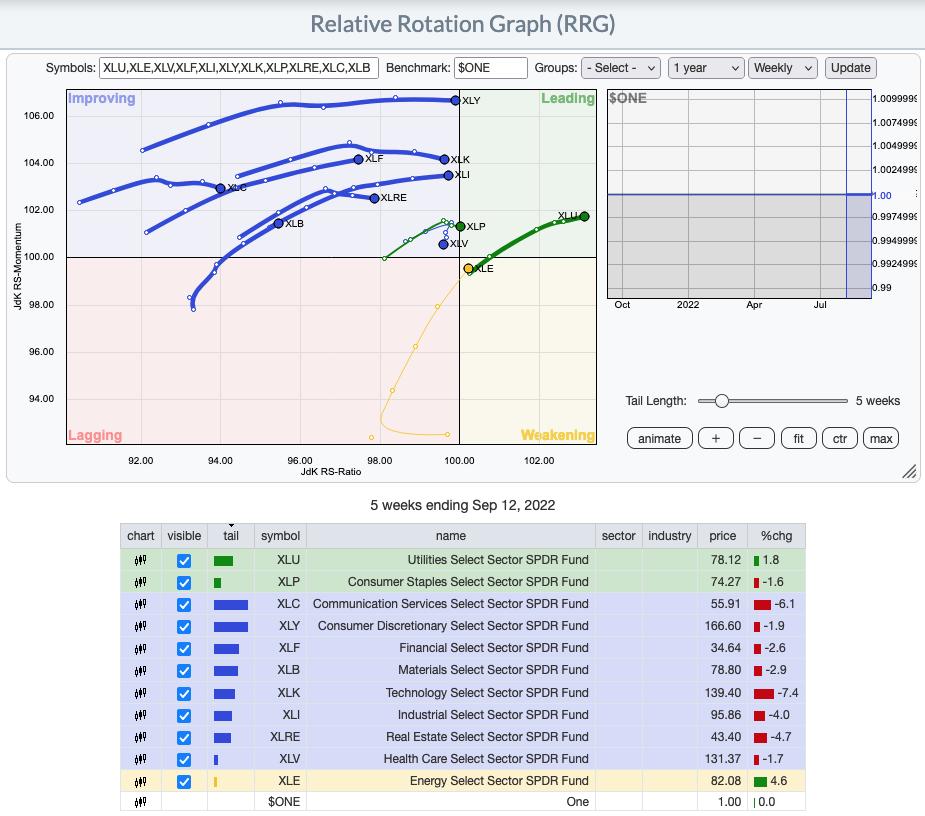Click the animate button
The height and width of the screenshot is (816, 925).
[x=660, y=438]
